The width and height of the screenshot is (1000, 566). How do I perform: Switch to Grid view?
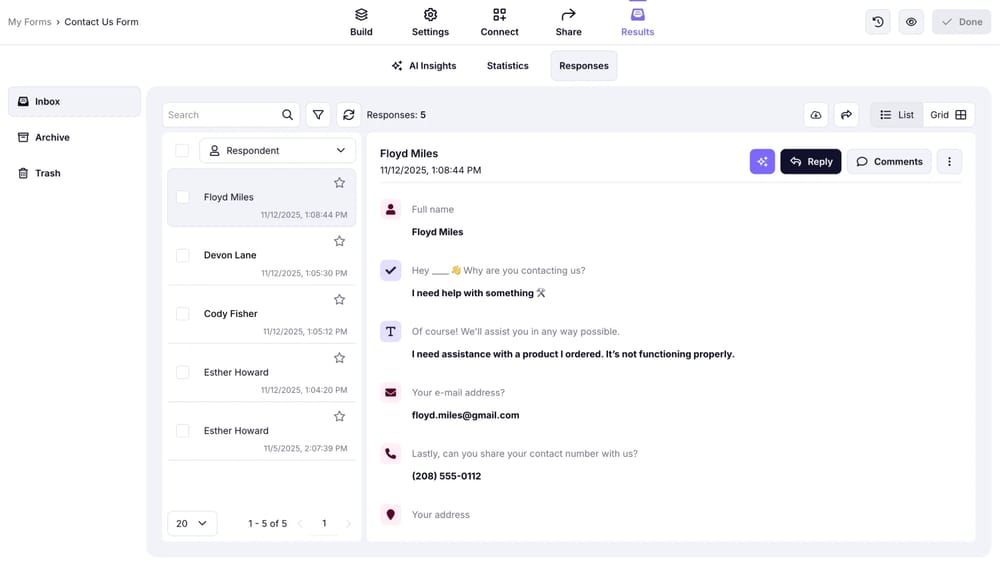pos(948,115)
